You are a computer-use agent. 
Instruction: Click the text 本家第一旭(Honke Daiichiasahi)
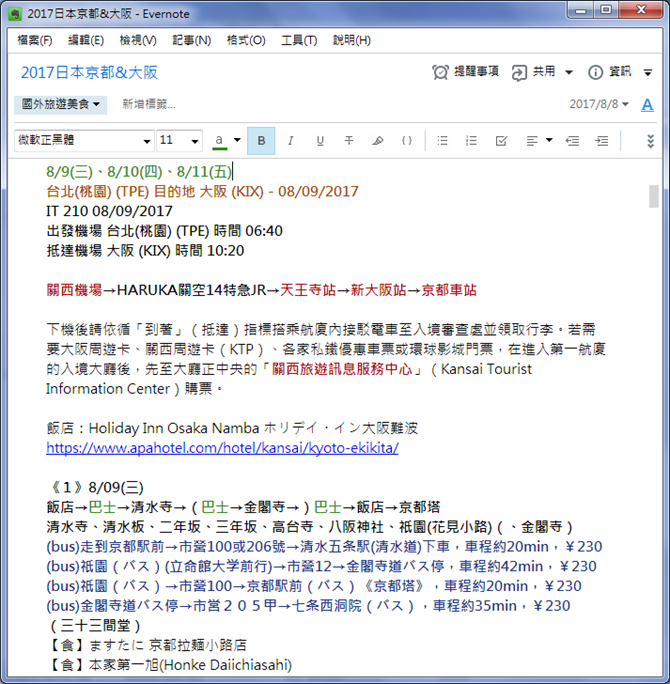[x=190, y=665]
